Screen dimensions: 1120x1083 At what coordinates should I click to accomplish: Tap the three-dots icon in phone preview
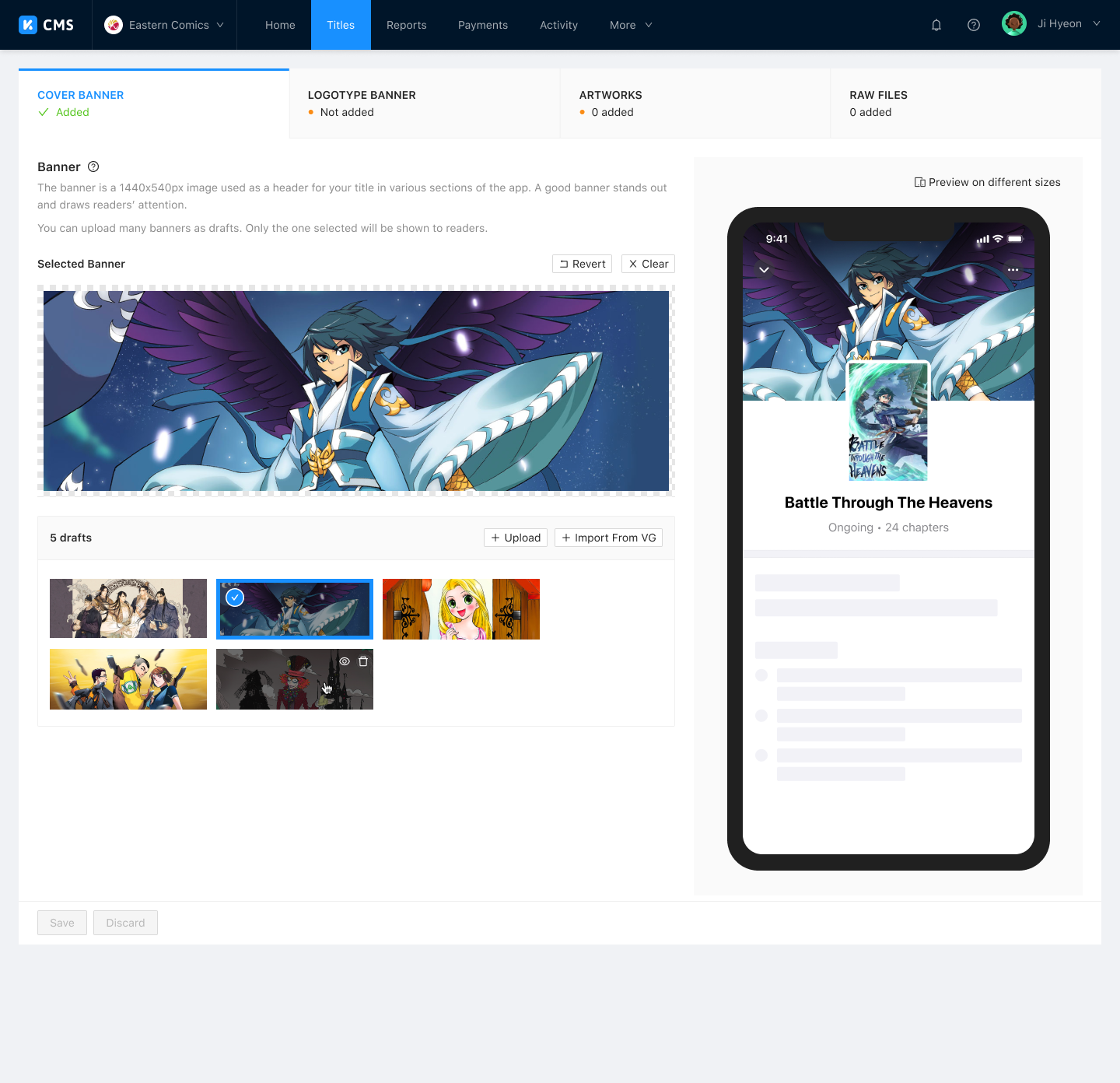point(1013,270)
